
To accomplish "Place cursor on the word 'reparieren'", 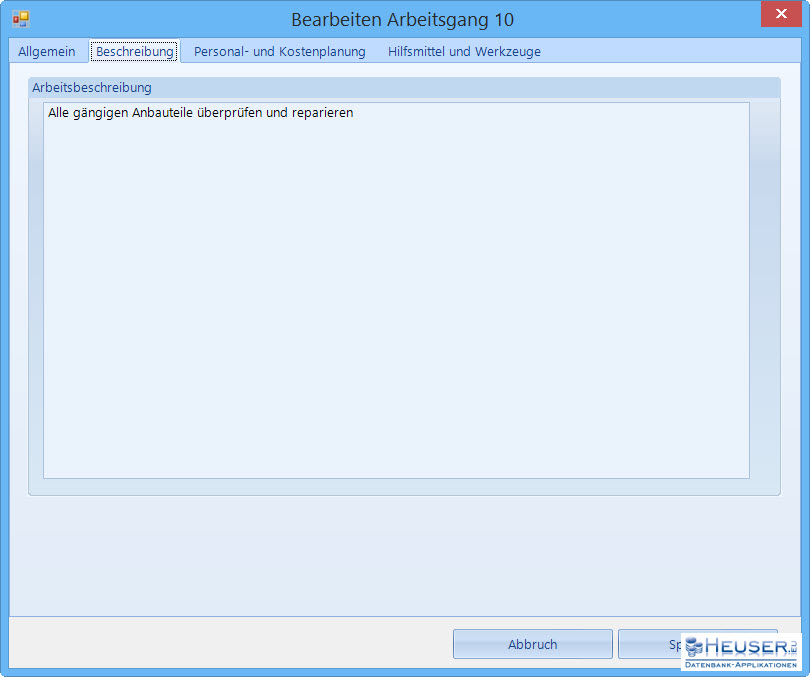I will pos(322,113).
